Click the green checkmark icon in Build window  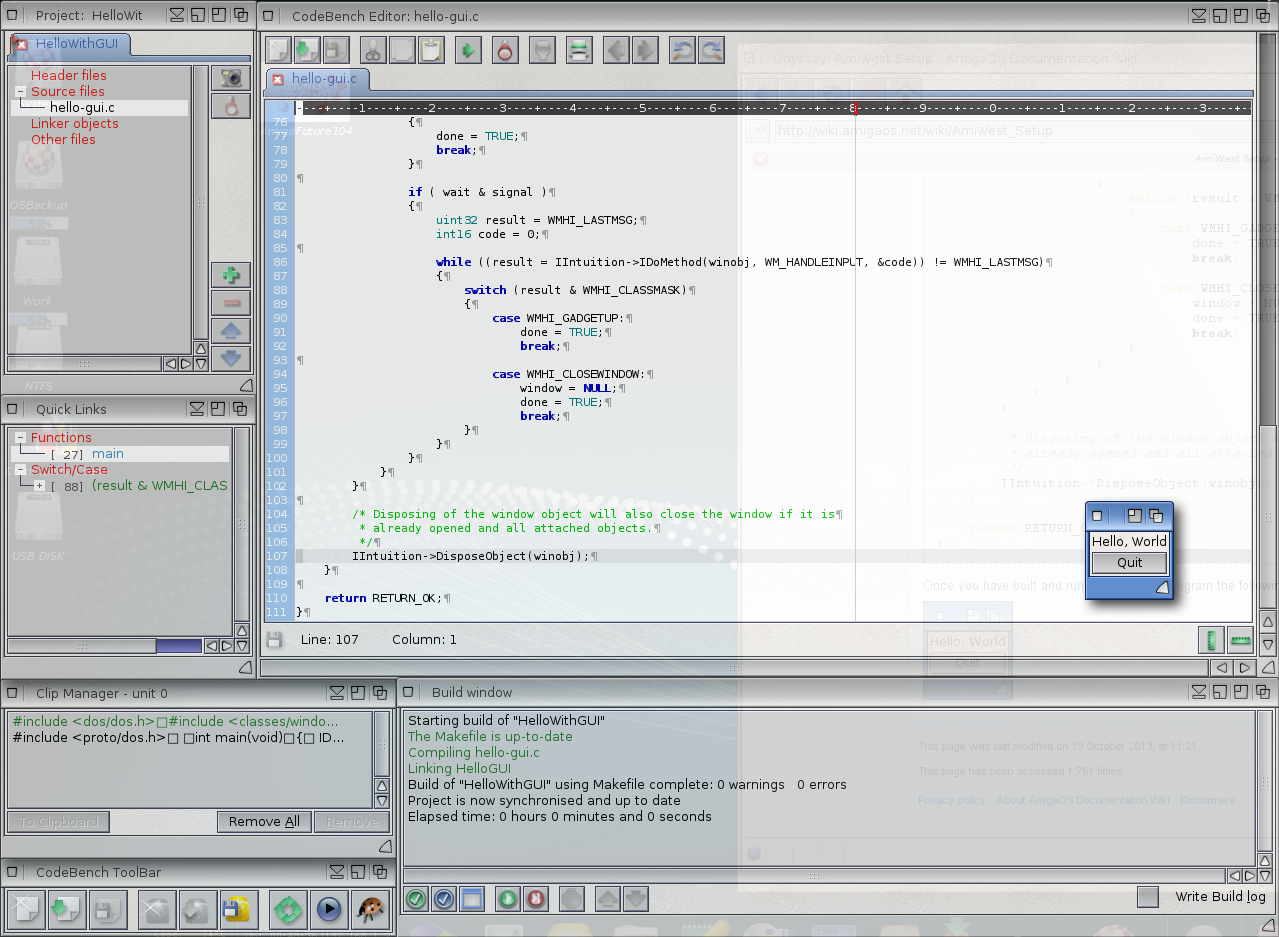tap(417, 899)
